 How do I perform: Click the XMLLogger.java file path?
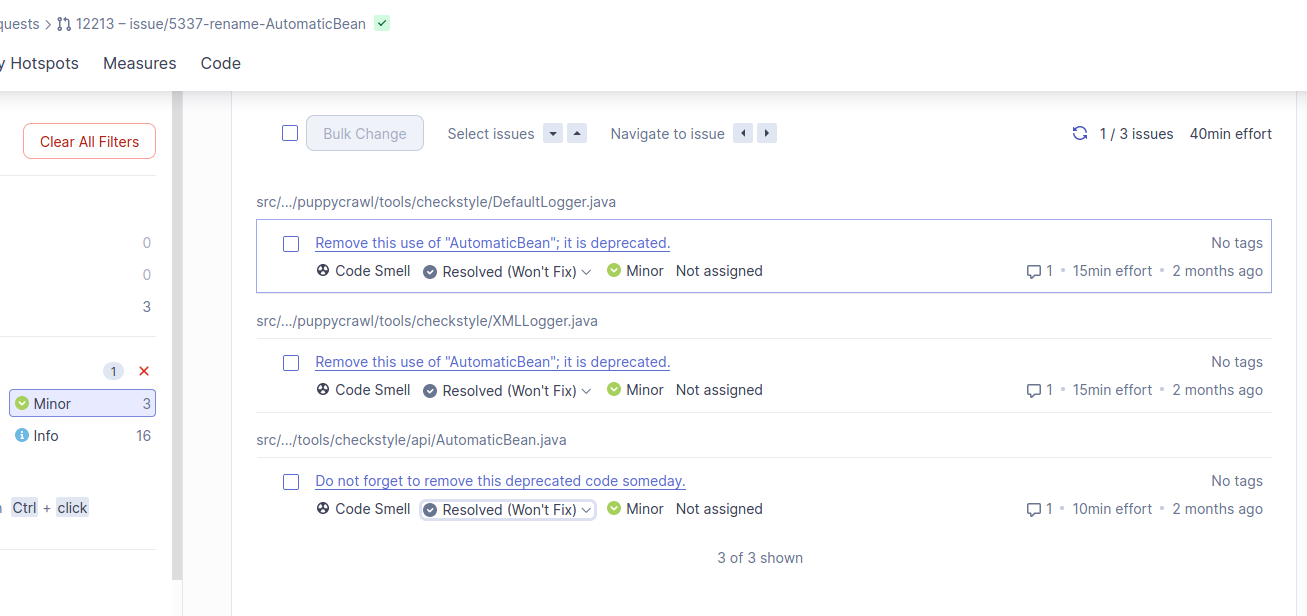(427, 321)
